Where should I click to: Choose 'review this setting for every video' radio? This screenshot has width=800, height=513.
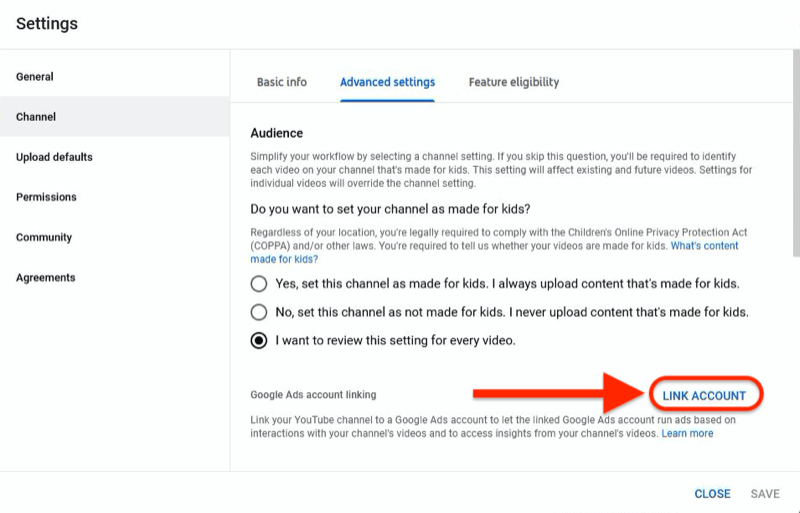pyautogui.click(x=259, y=340)
